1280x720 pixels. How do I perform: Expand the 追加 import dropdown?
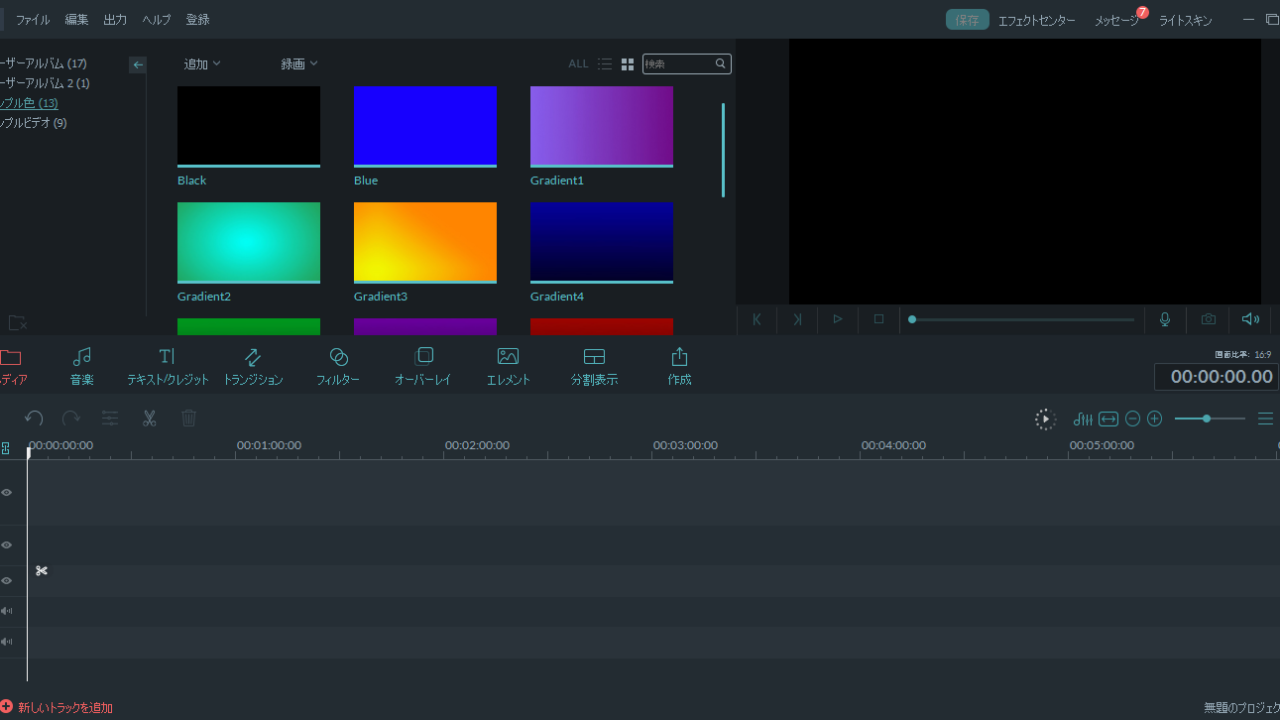pos(202,64)
